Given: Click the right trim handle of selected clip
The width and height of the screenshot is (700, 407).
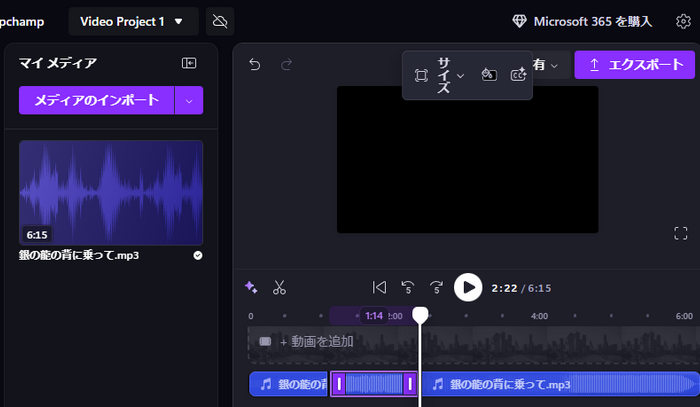Looking at the screenshot, I should pyautogui.click(x=410, y=384).
